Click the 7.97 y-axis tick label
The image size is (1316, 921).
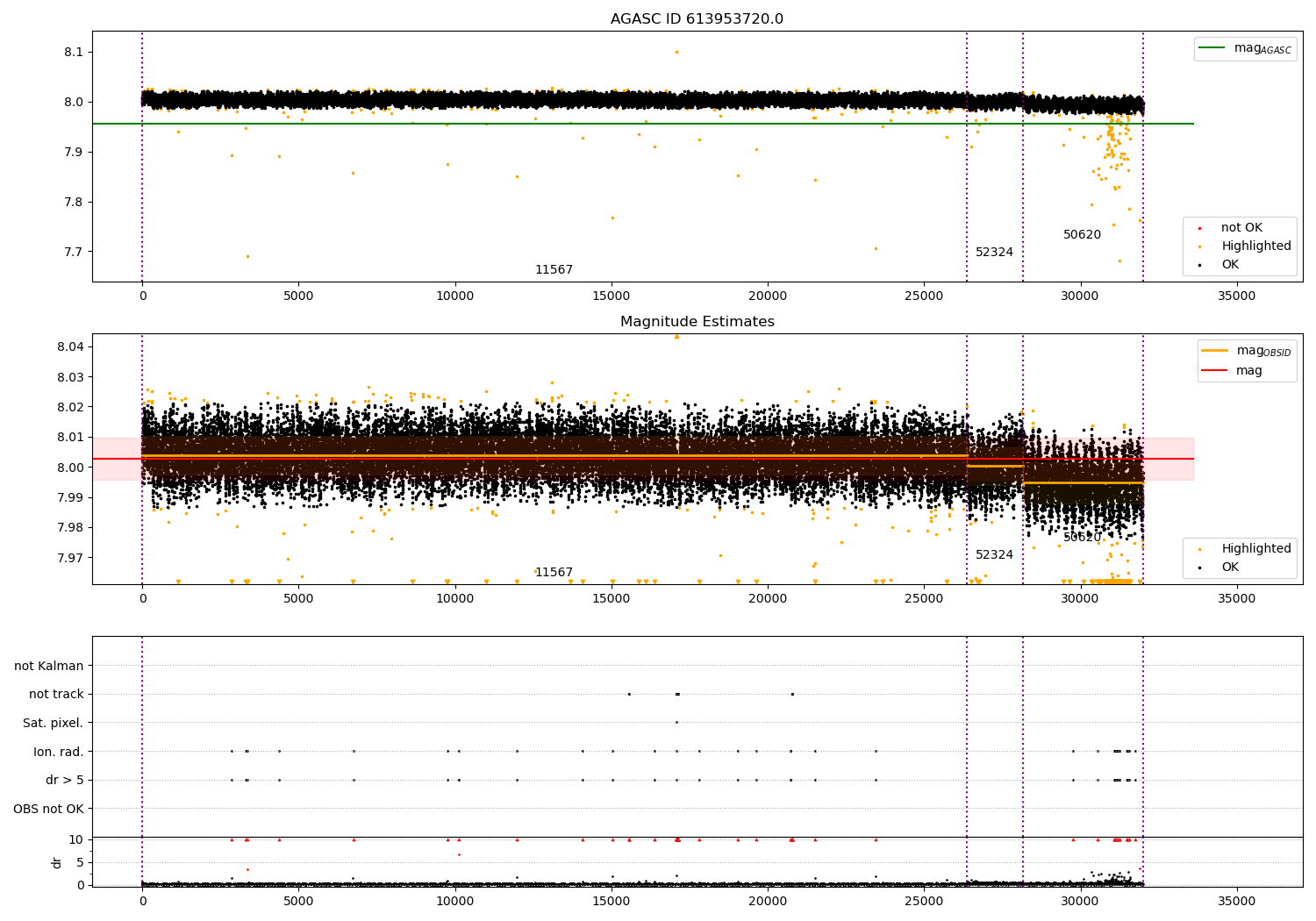(70, 558)
